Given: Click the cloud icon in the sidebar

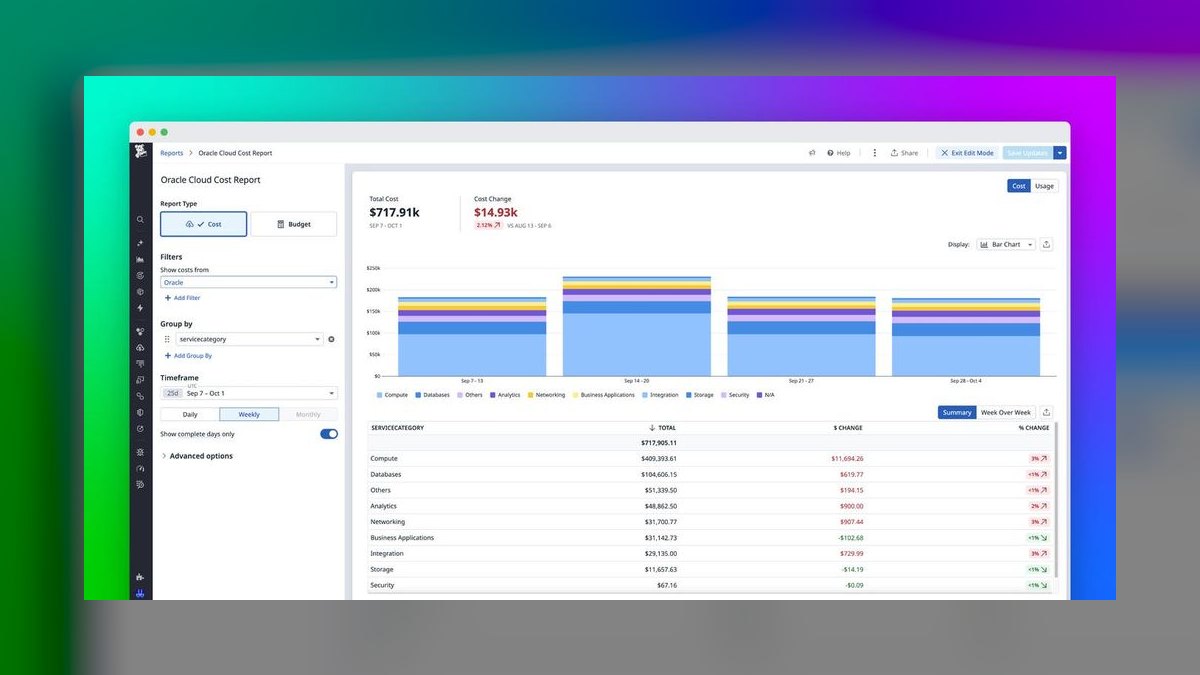Looking at the screenshot, I should [140, 347].
